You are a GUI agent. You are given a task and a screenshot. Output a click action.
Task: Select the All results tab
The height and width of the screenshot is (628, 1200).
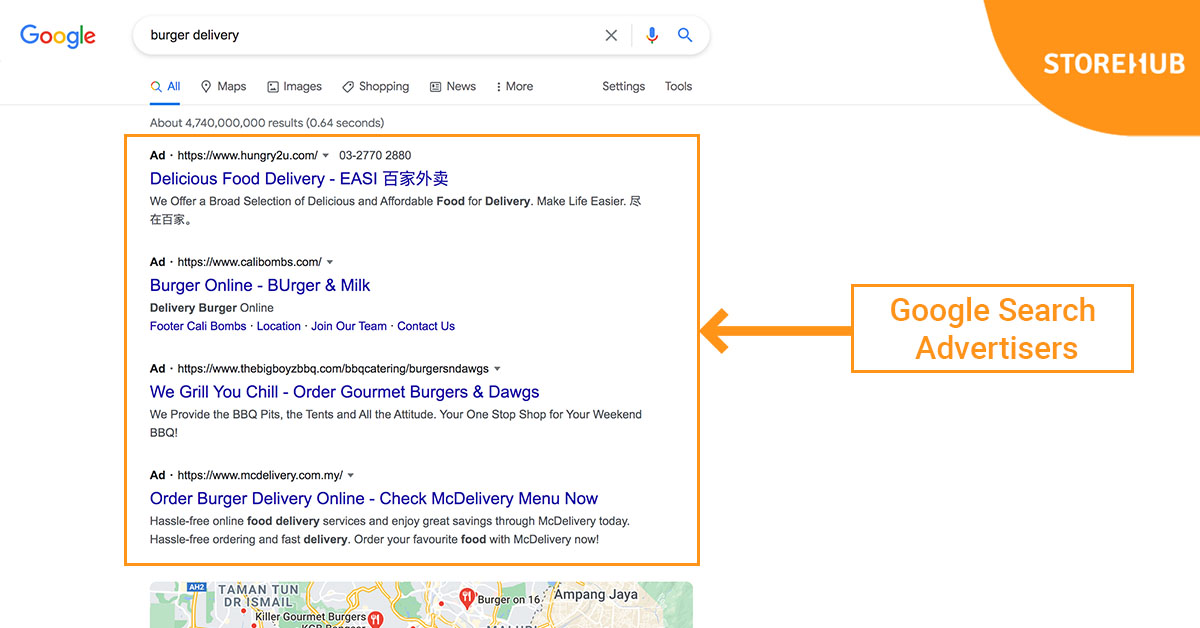coord(165,87)
